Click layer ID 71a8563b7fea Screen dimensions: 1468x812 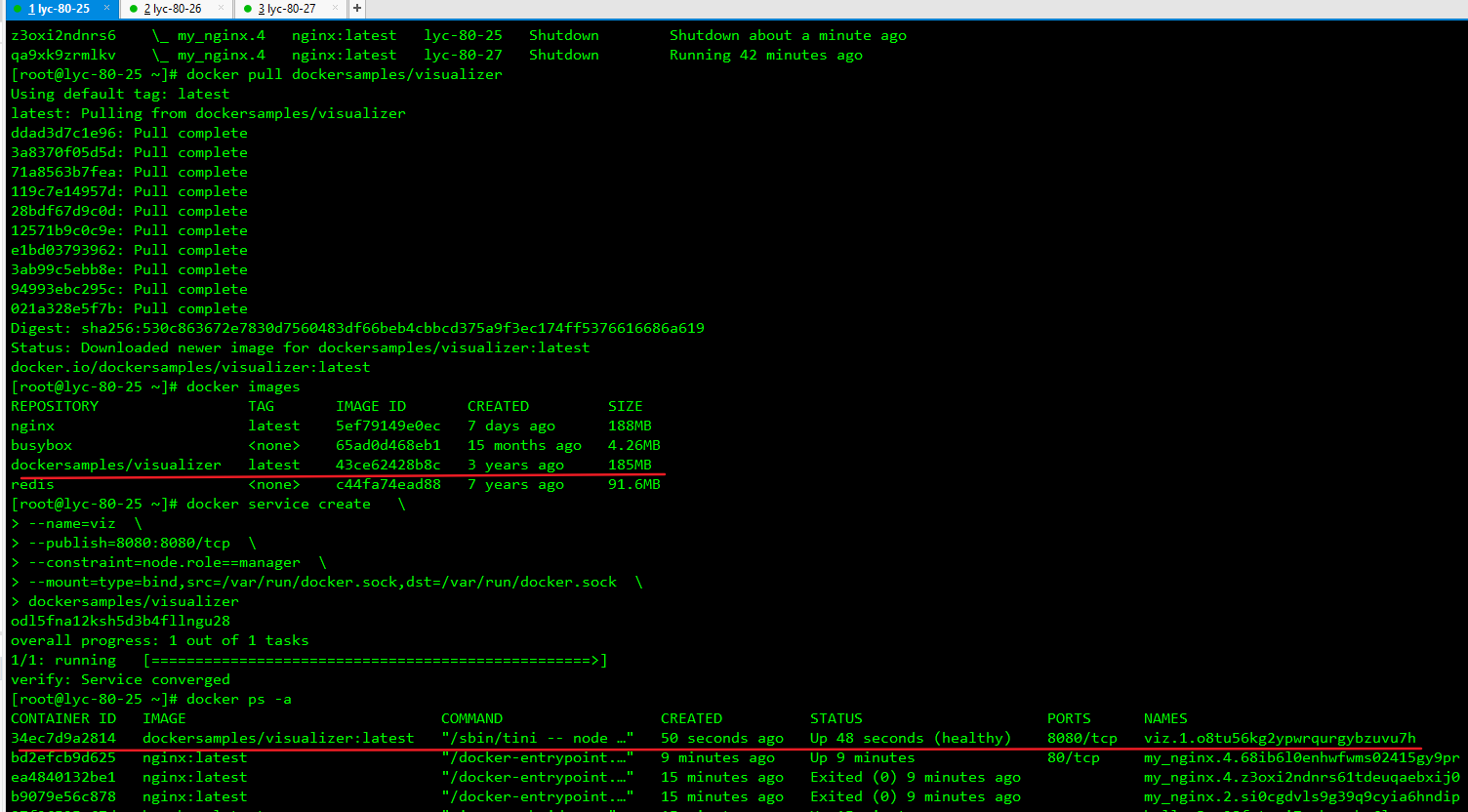click(x=63, y=172)
